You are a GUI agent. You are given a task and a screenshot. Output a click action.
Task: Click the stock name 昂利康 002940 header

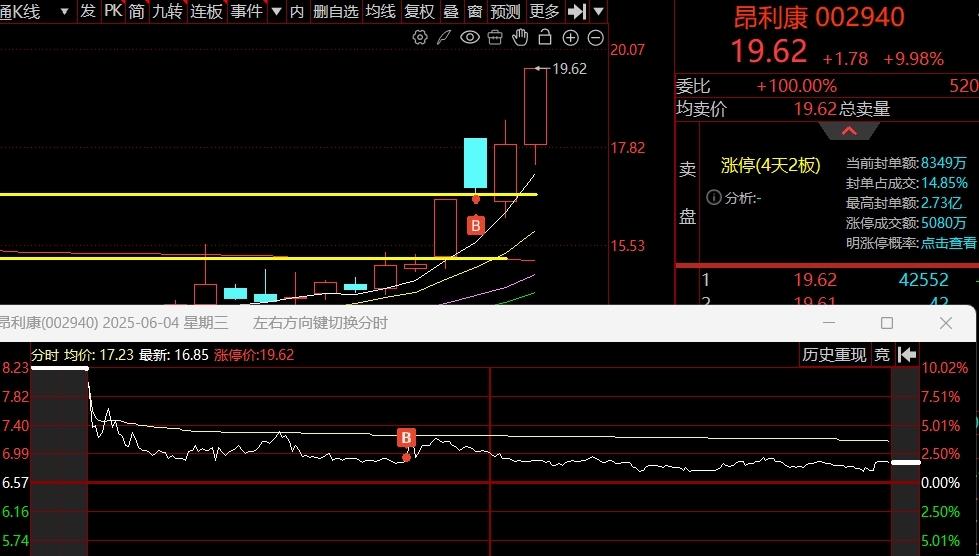click(x=819, y=17)
